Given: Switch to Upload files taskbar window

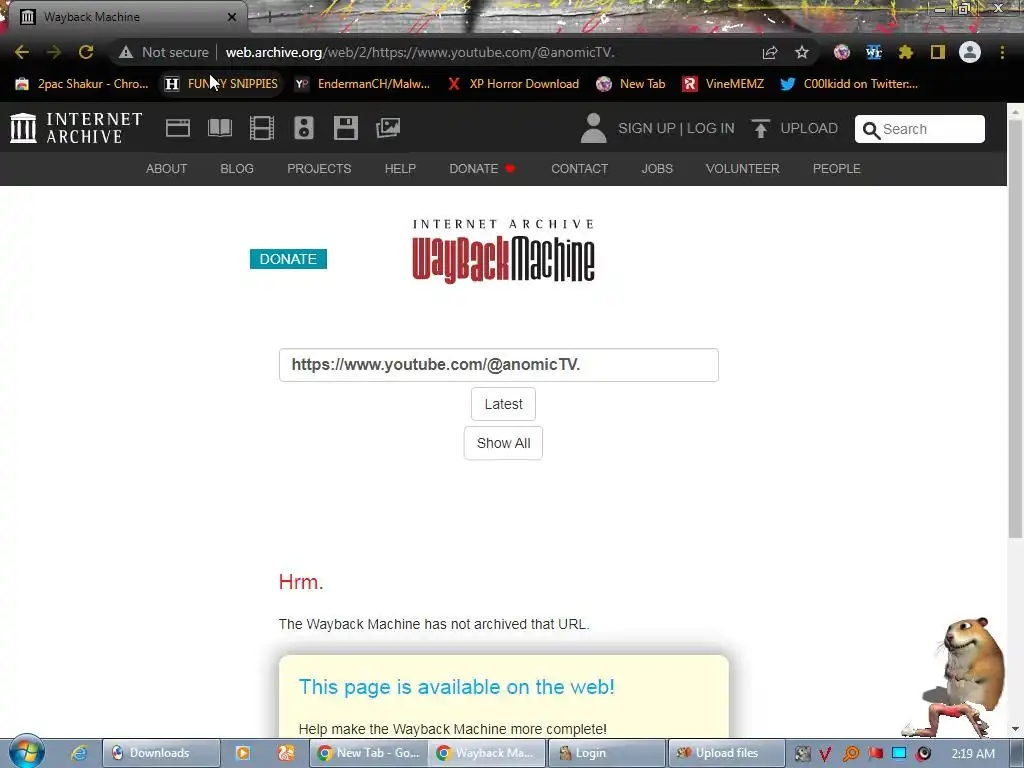Looking at the screenshot, I should [726, 753].
